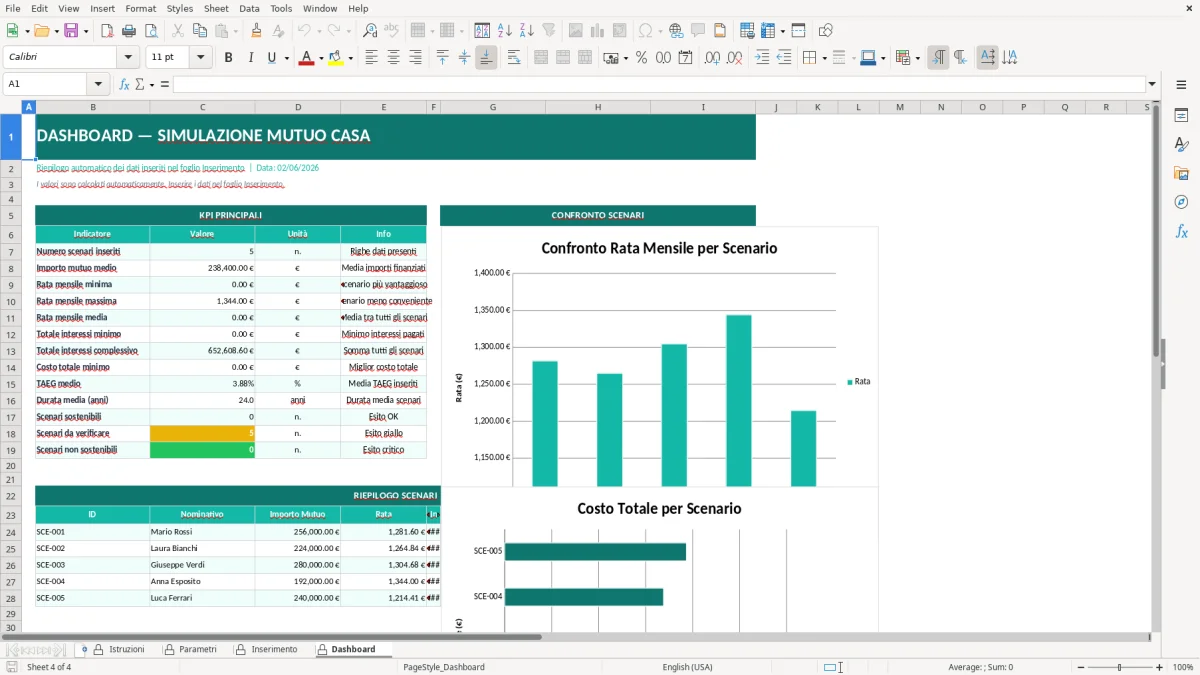Open the Data menu
1200x675 pixels.
(x=249, y=8)
